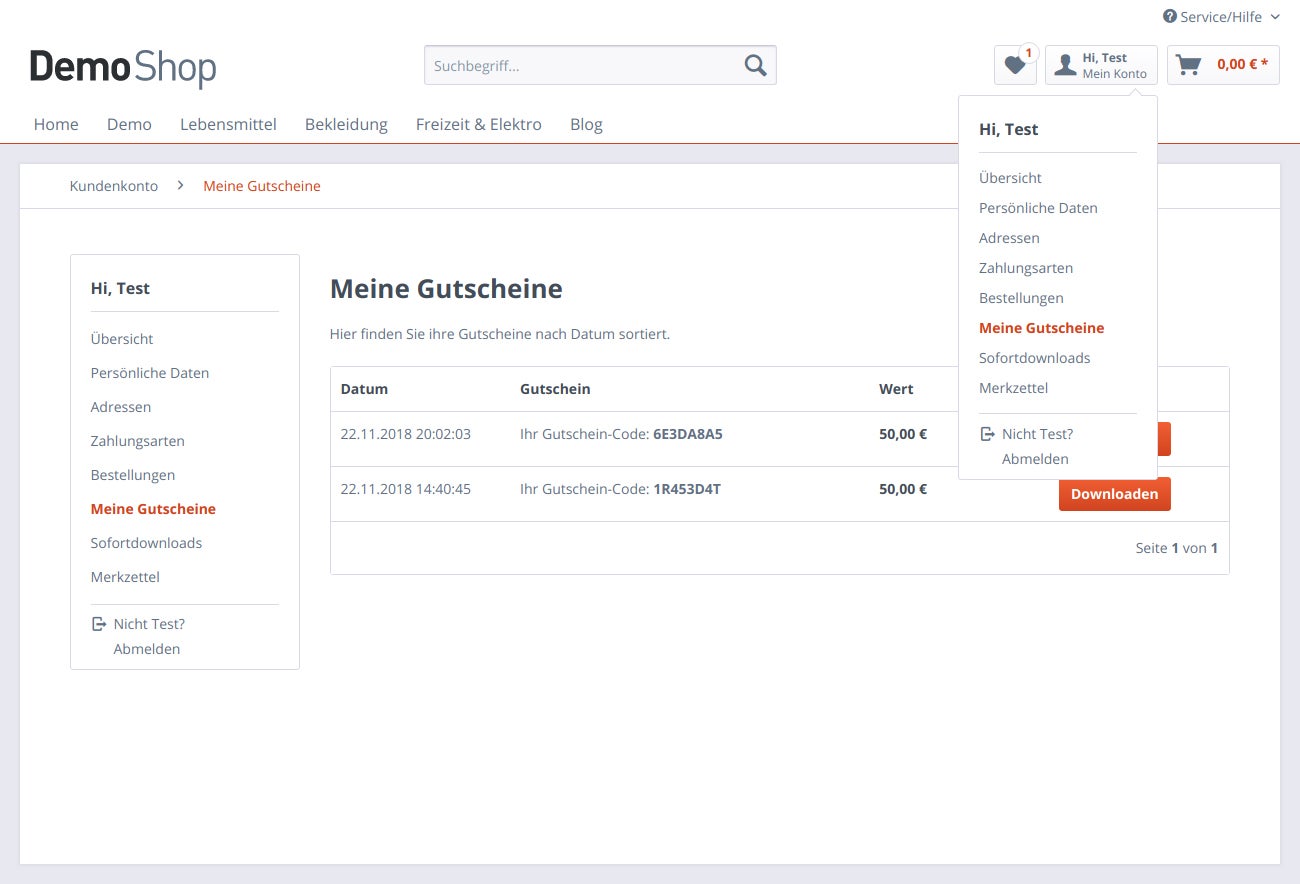The width and height of the screenshot is (1300, 884).
Task: Open the Blog navigation item
Action: click(586, 124)
